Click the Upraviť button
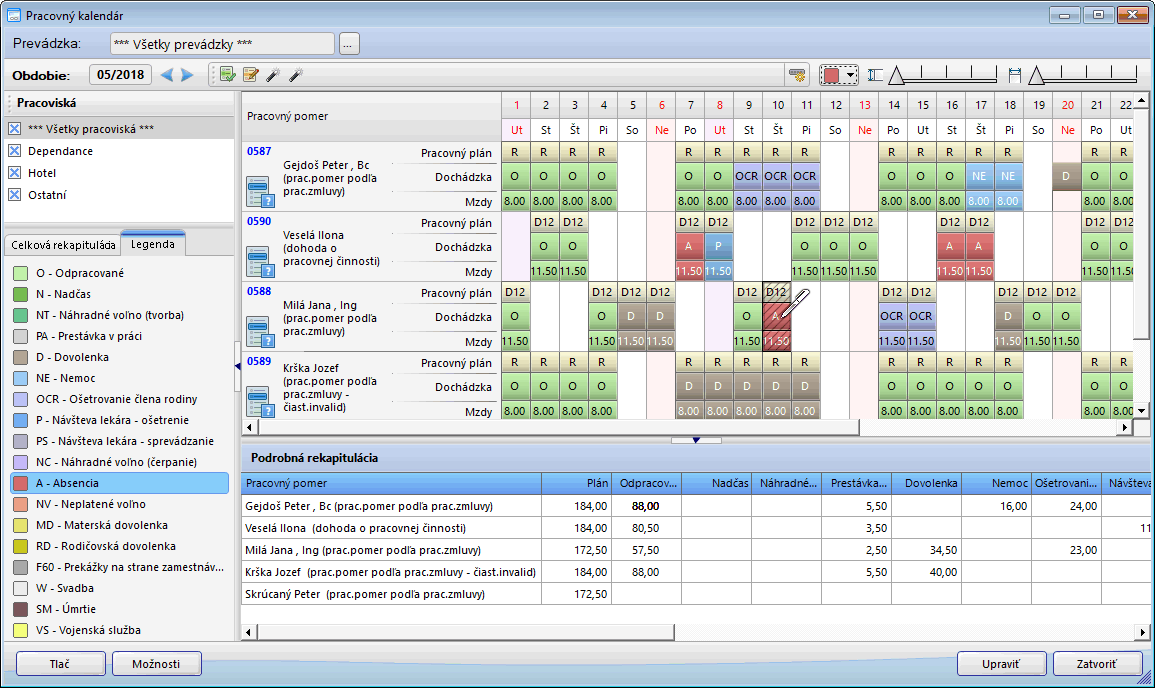 [1001, 664]
